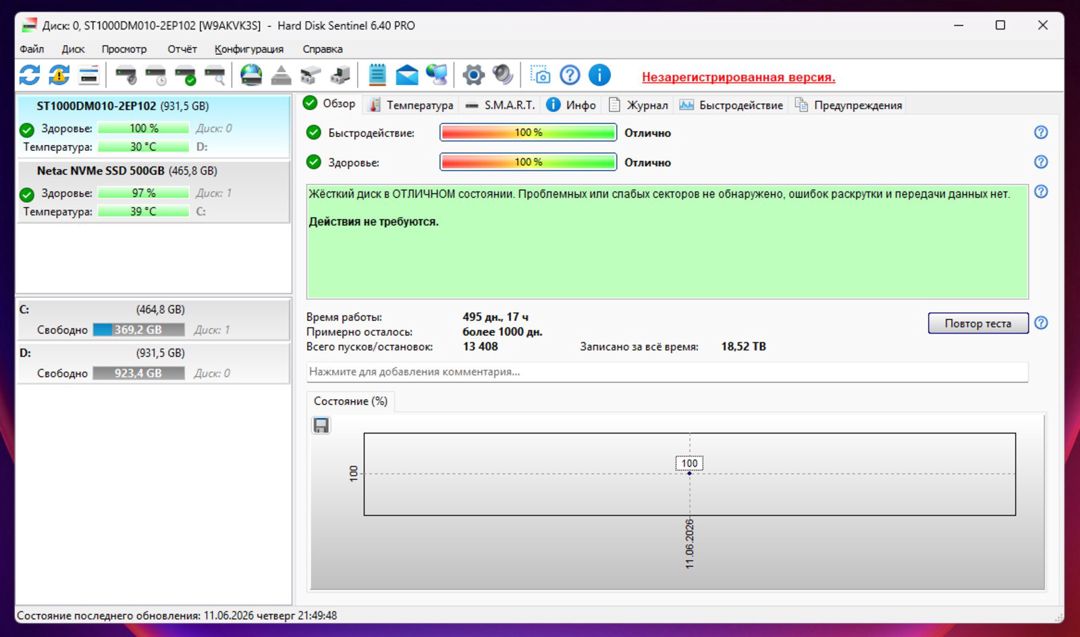Screen dimensions: 1080x637
Task: Click the blue envelope email icon
Action: (x=406, y=75)
